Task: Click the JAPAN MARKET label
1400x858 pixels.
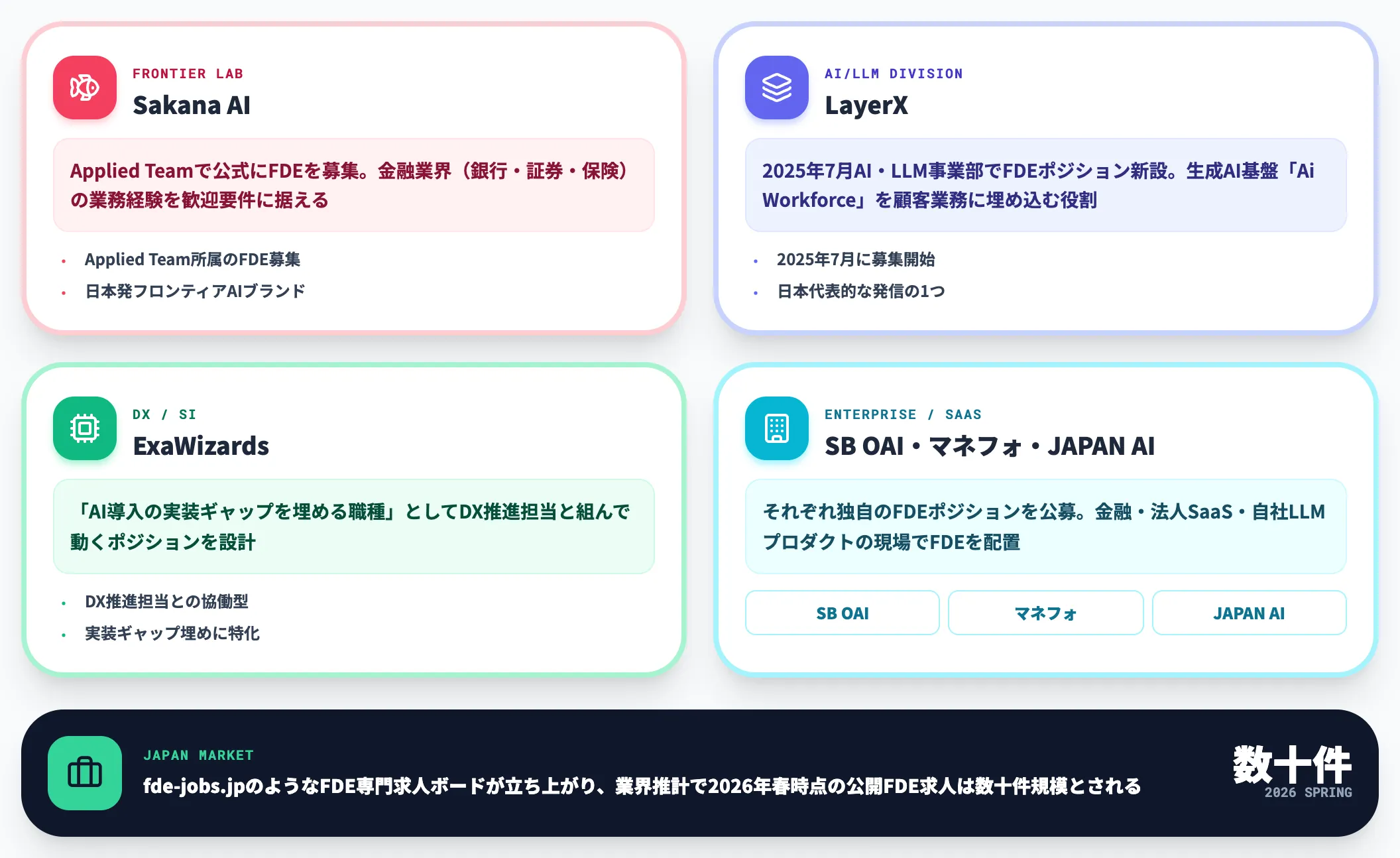Action: 198,755
